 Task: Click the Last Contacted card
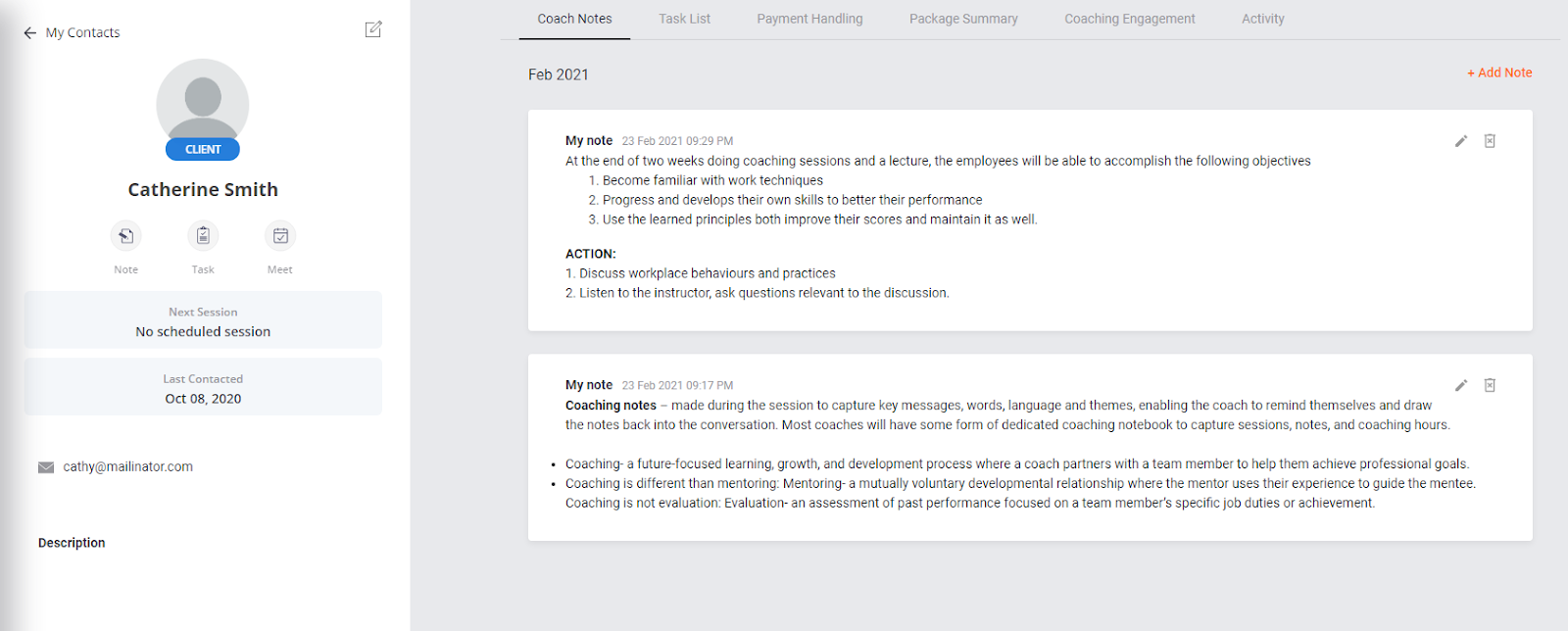point(203,387)
